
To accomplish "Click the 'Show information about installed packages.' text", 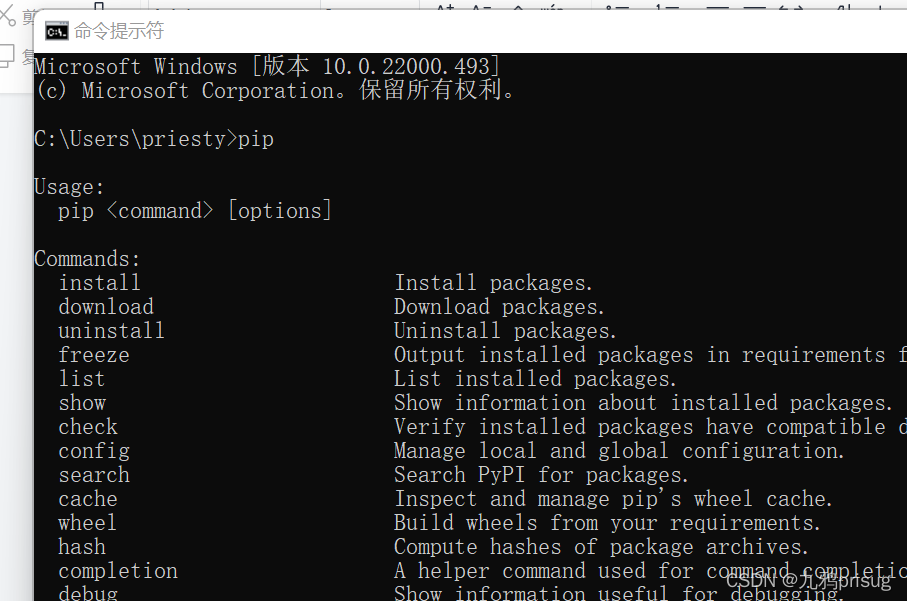I will [x=643, y=403].
